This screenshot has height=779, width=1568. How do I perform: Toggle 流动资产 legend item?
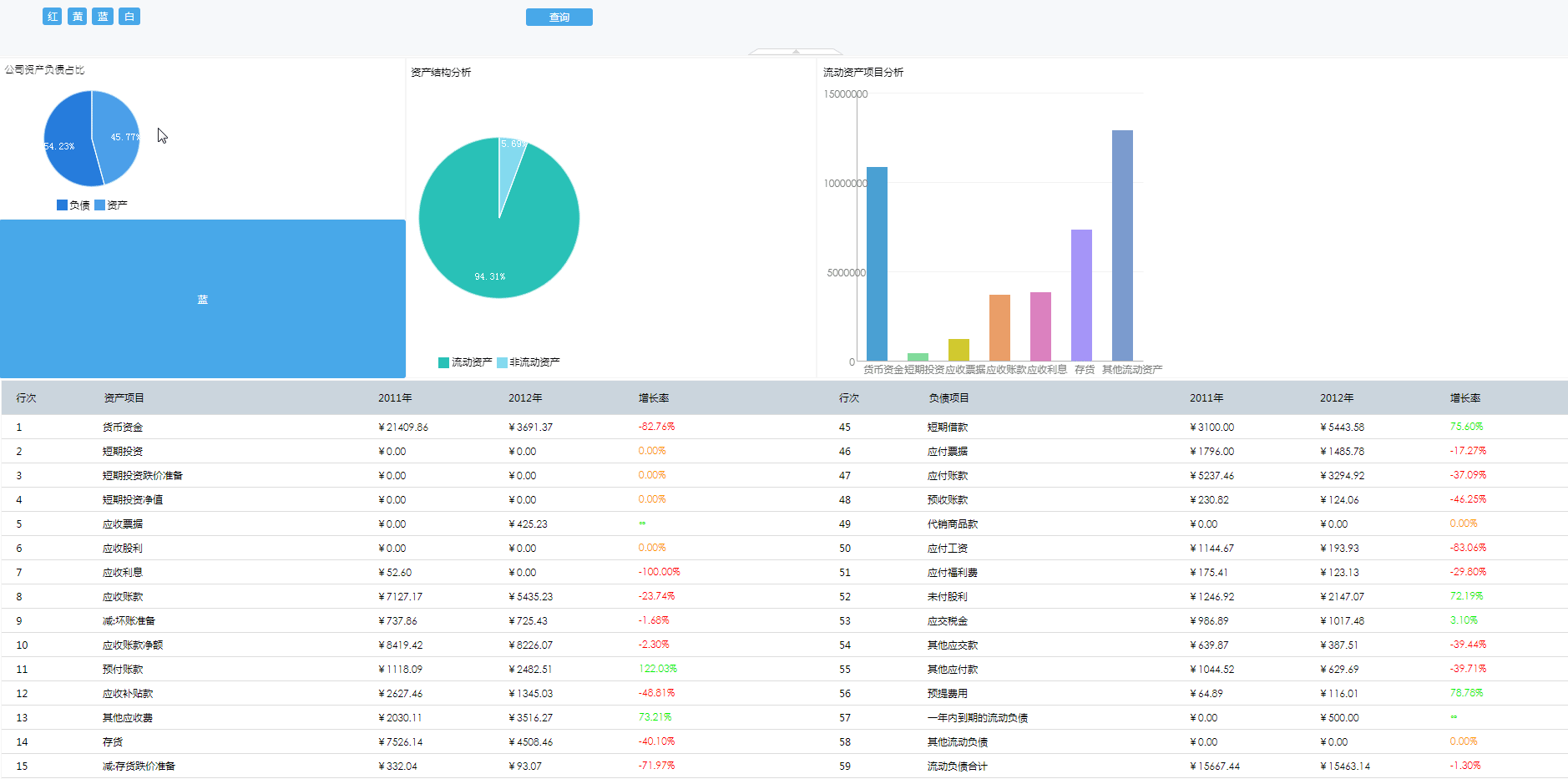point(465,362)
